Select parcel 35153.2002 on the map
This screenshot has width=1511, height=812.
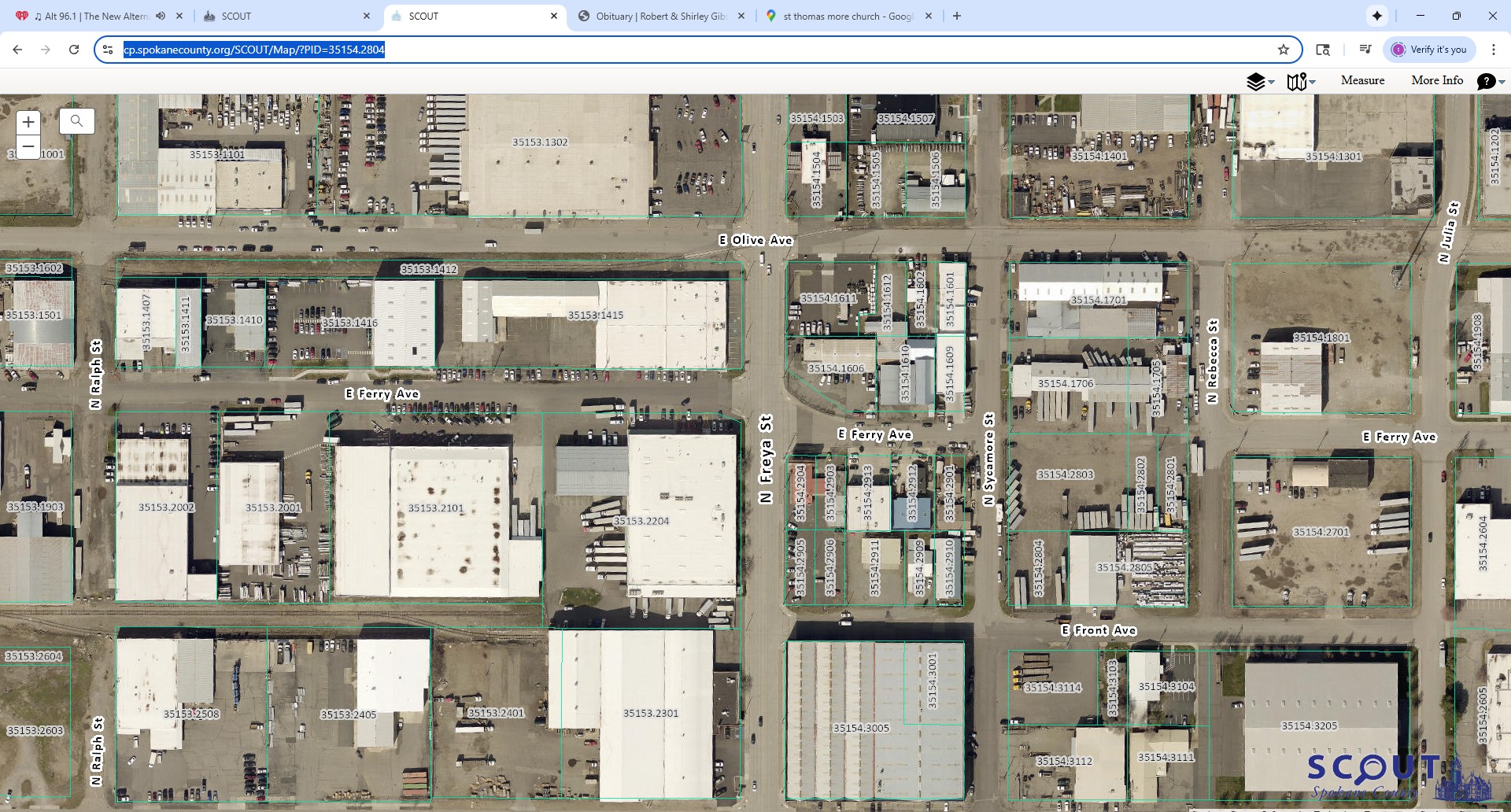pyautogui.click(x=166, y=507)
